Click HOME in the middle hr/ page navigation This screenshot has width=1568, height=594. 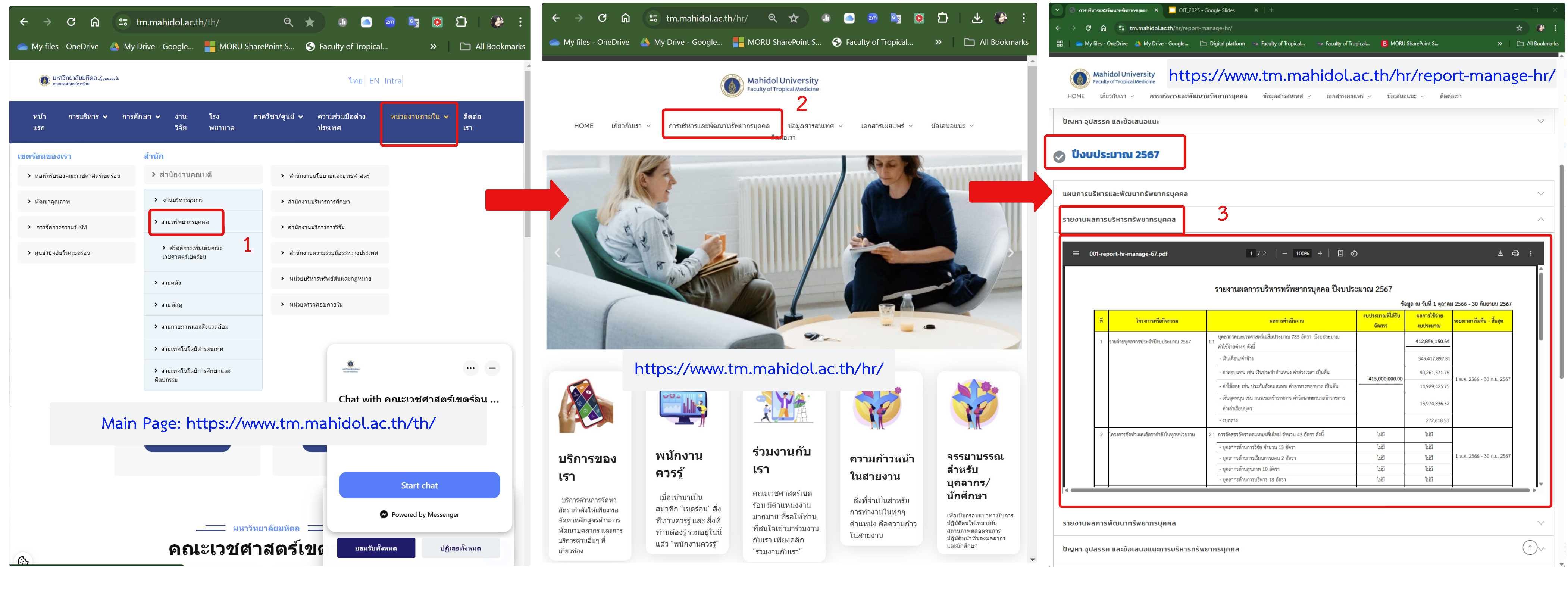click(584, 126)
